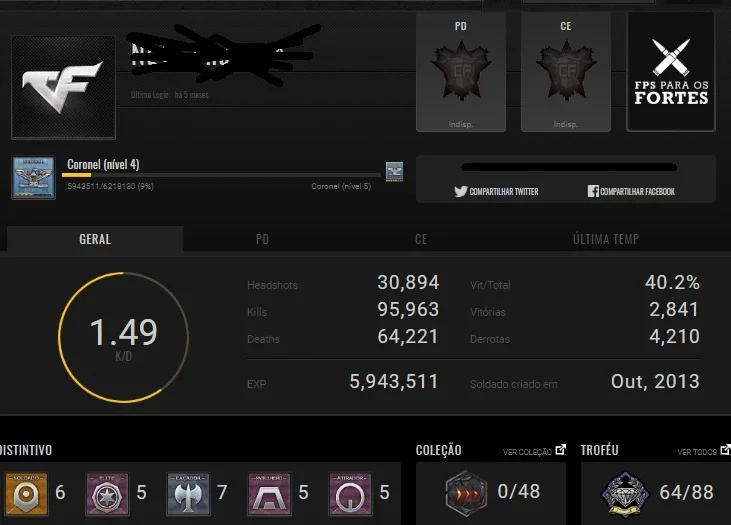Open the CE rank badge card
731x525 pixels.
565,72
